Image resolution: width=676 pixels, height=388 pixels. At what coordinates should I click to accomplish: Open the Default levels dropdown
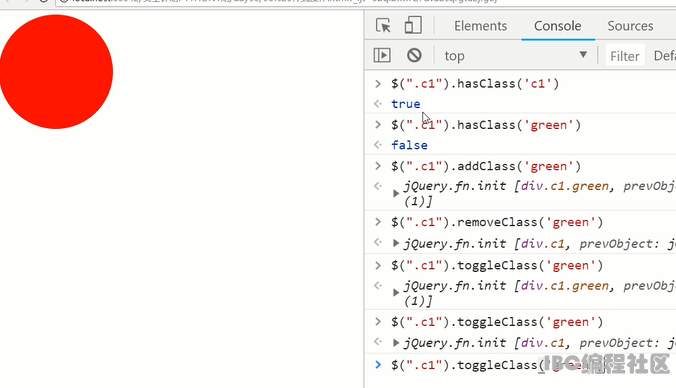[x=664, y=56]
